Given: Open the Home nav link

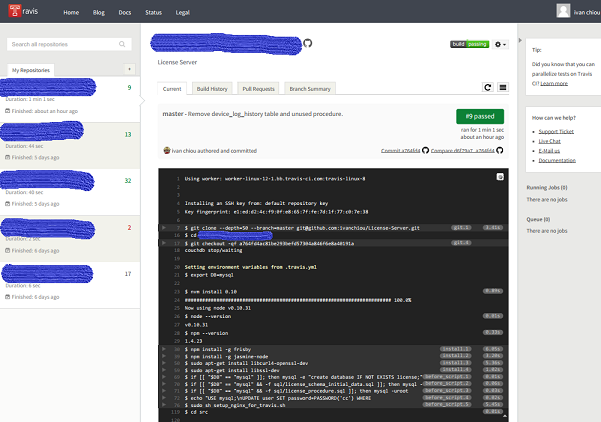Looking at the screenshot, I should [71, 12].
